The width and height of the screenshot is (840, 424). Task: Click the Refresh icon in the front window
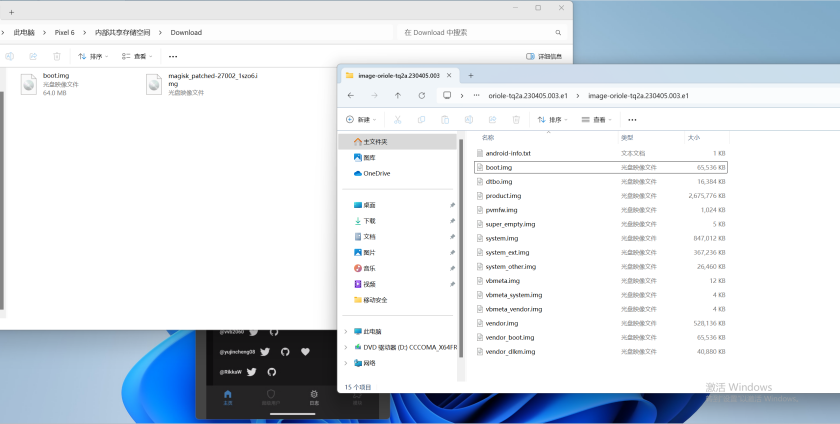[x=422, y=95]
